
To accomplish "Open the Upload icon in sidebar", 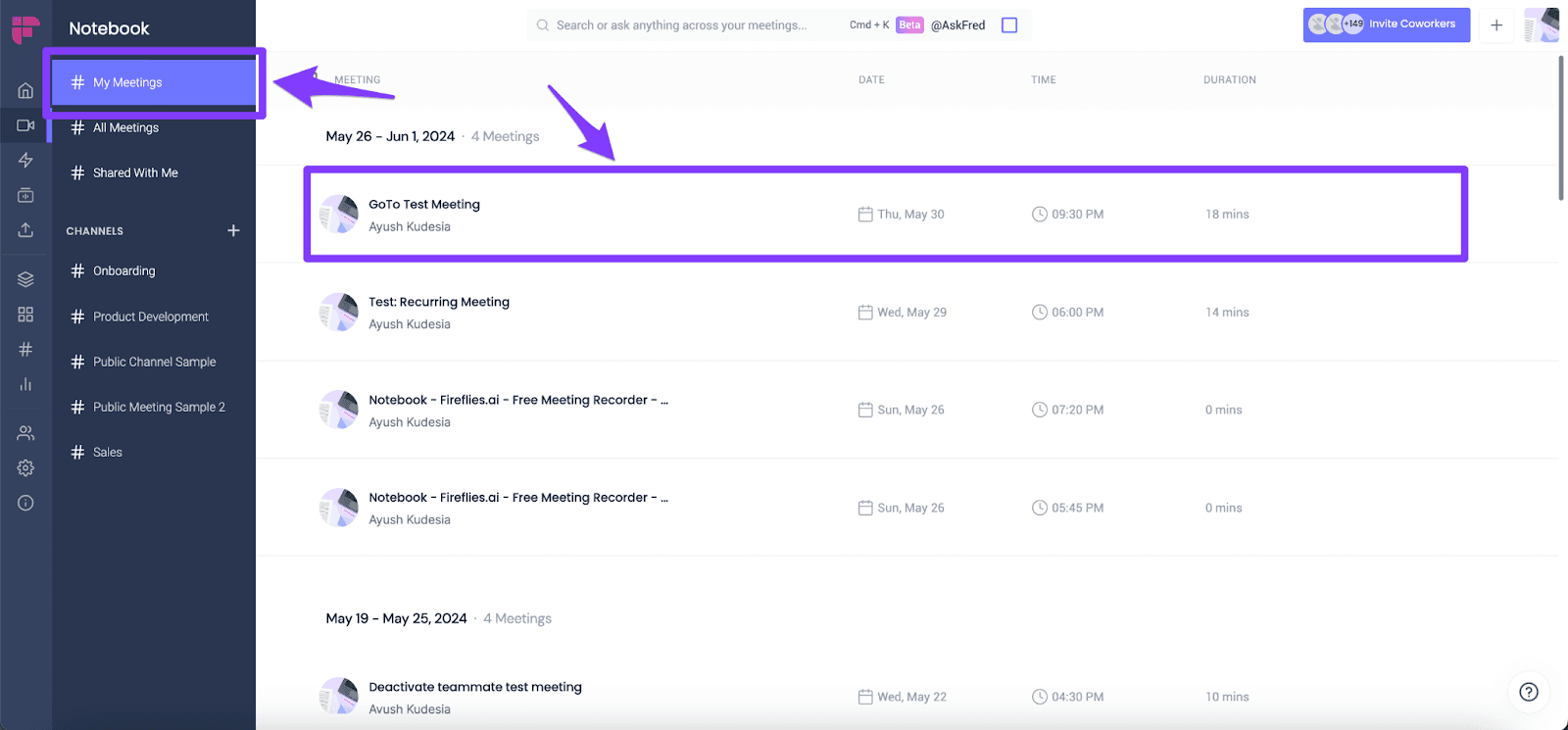I will (25, 229).
